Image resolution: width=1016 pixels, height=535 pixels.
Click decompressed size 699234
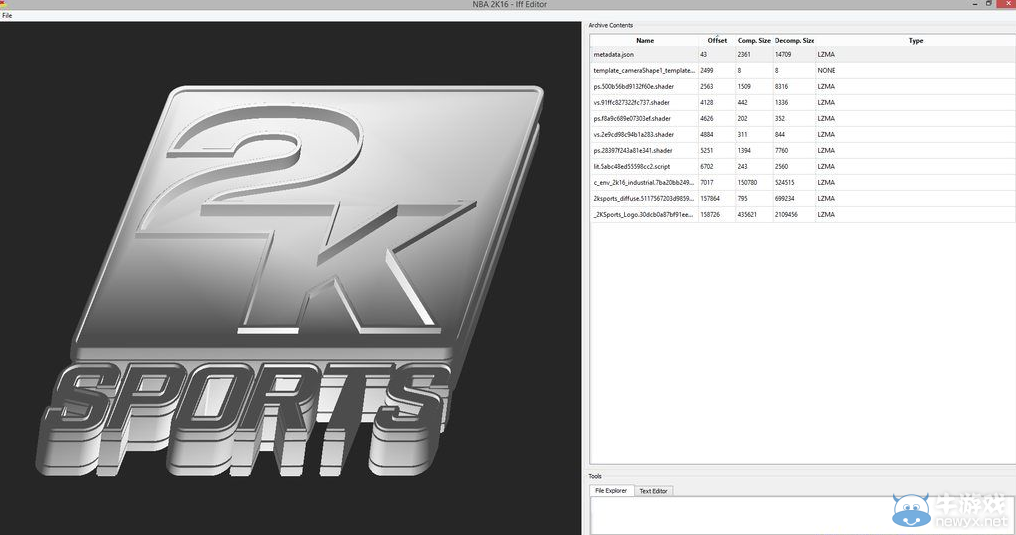785,199
